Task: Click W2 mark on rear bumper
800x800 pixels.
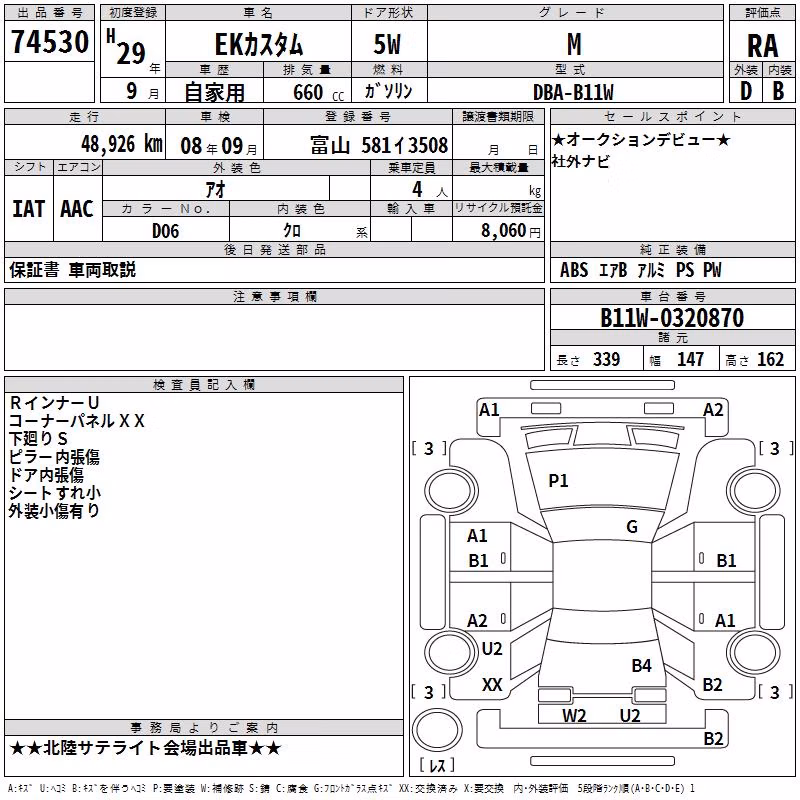Action: coord(574,715)
